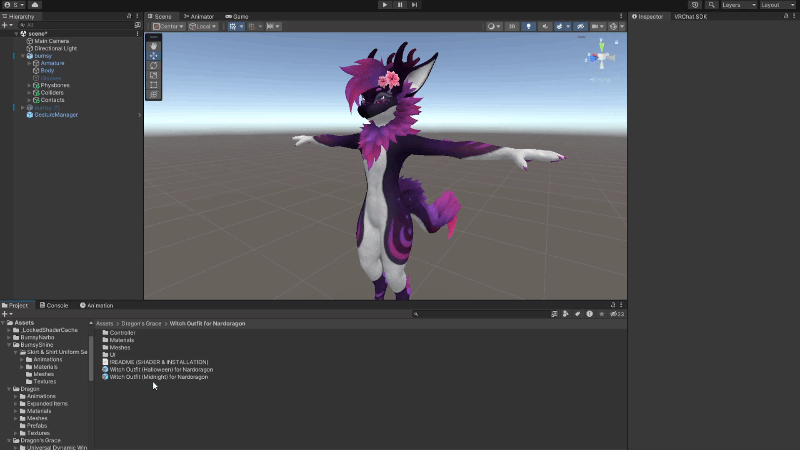The image size is (800, 450).
Task: Toggle Persp projection label
Action: coord(601,80)
